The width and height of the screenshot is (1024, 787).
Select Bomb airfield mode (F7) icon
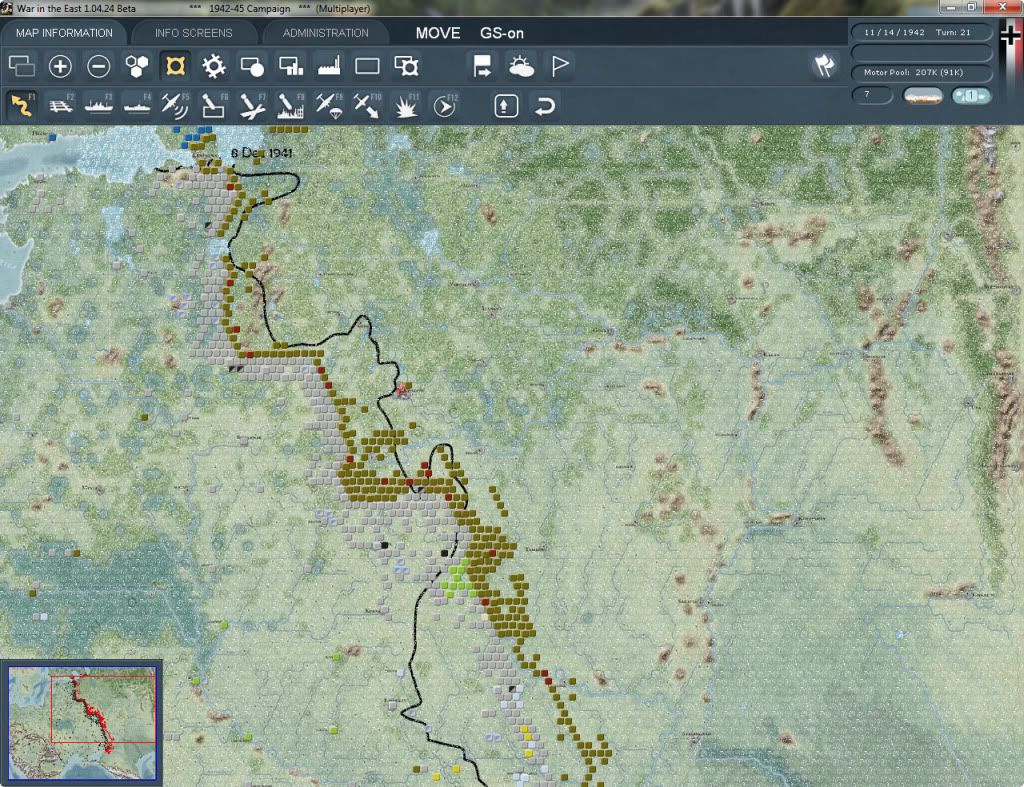(x=252, y=105)
